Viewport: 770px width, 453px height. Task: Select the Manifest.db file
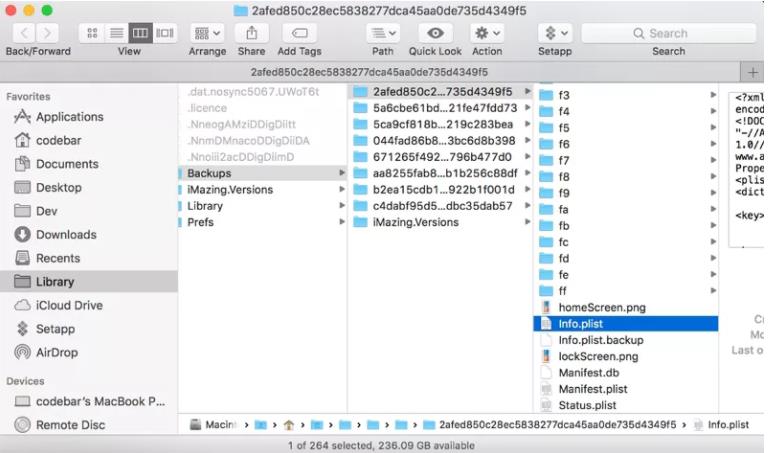tap(588, 373)
